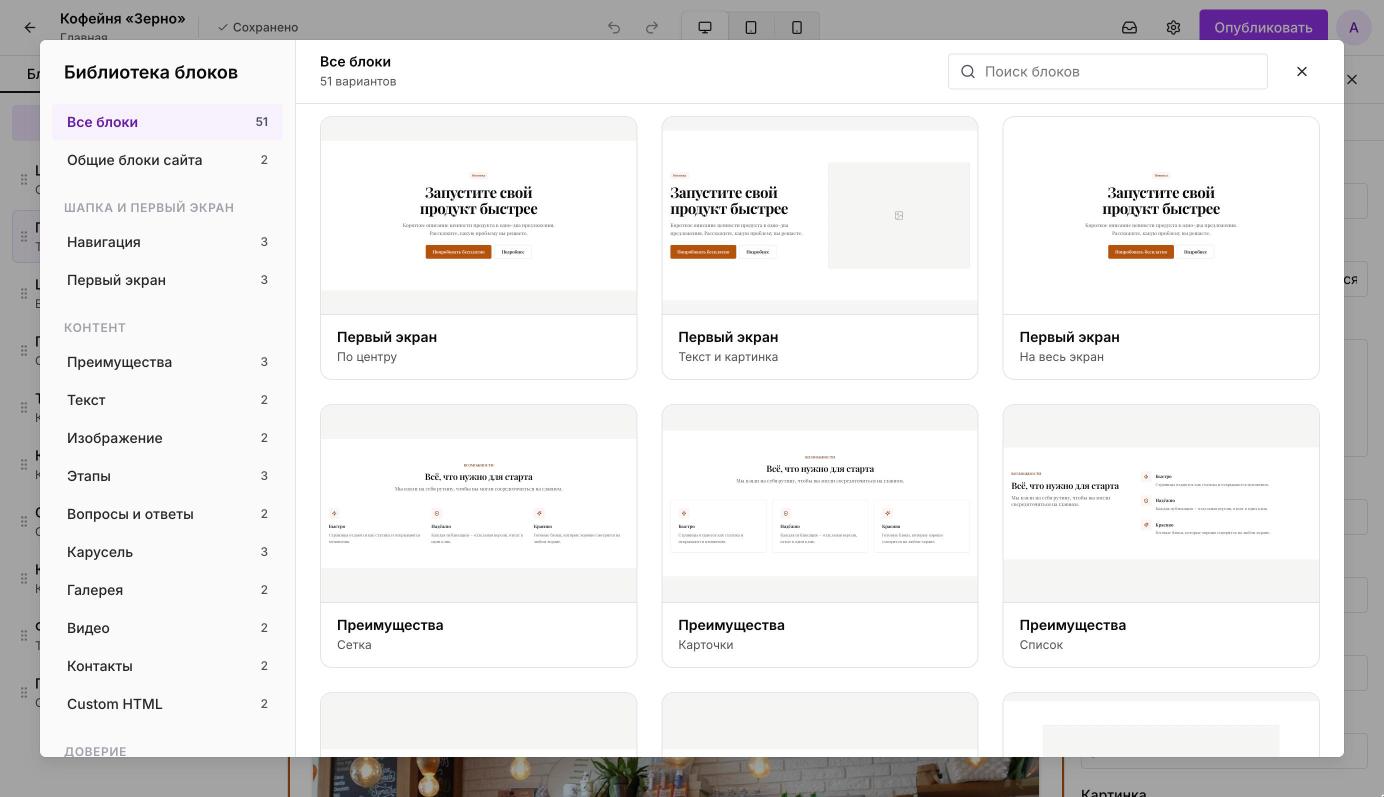Viewport: 1384px width, 797px height.
Task: Open site settings gear icon
Action: click(1173, 27)
